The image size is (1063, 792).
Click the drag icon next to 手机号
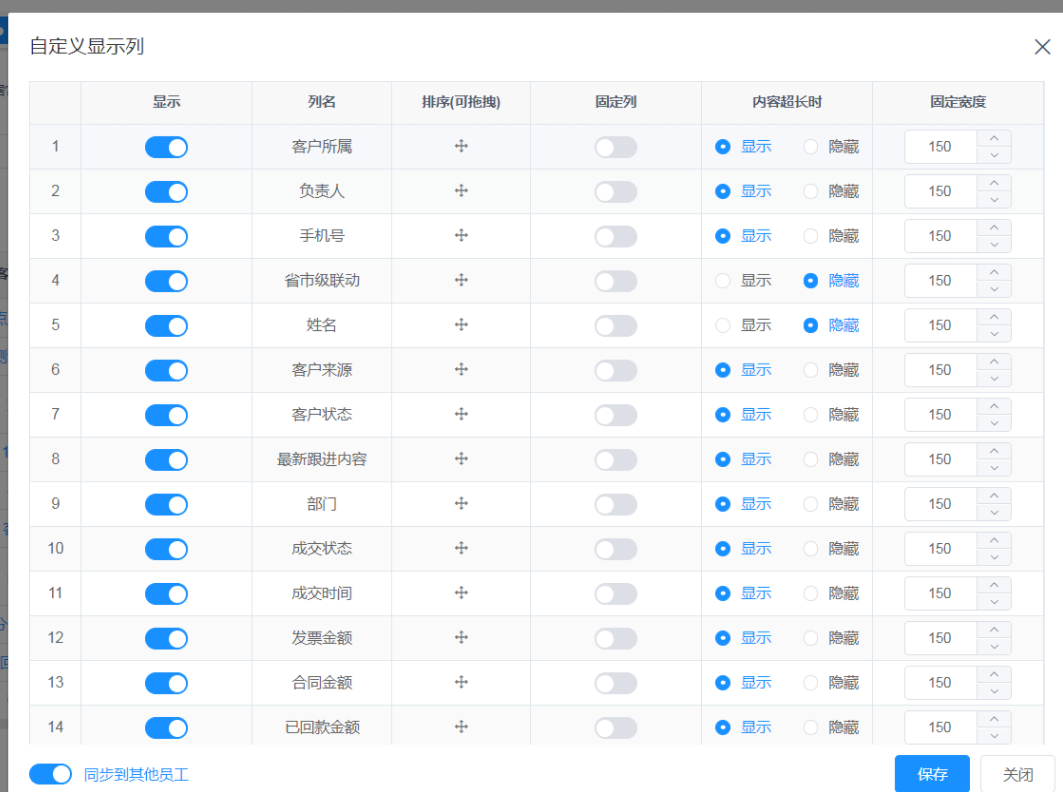coord(460,236)
